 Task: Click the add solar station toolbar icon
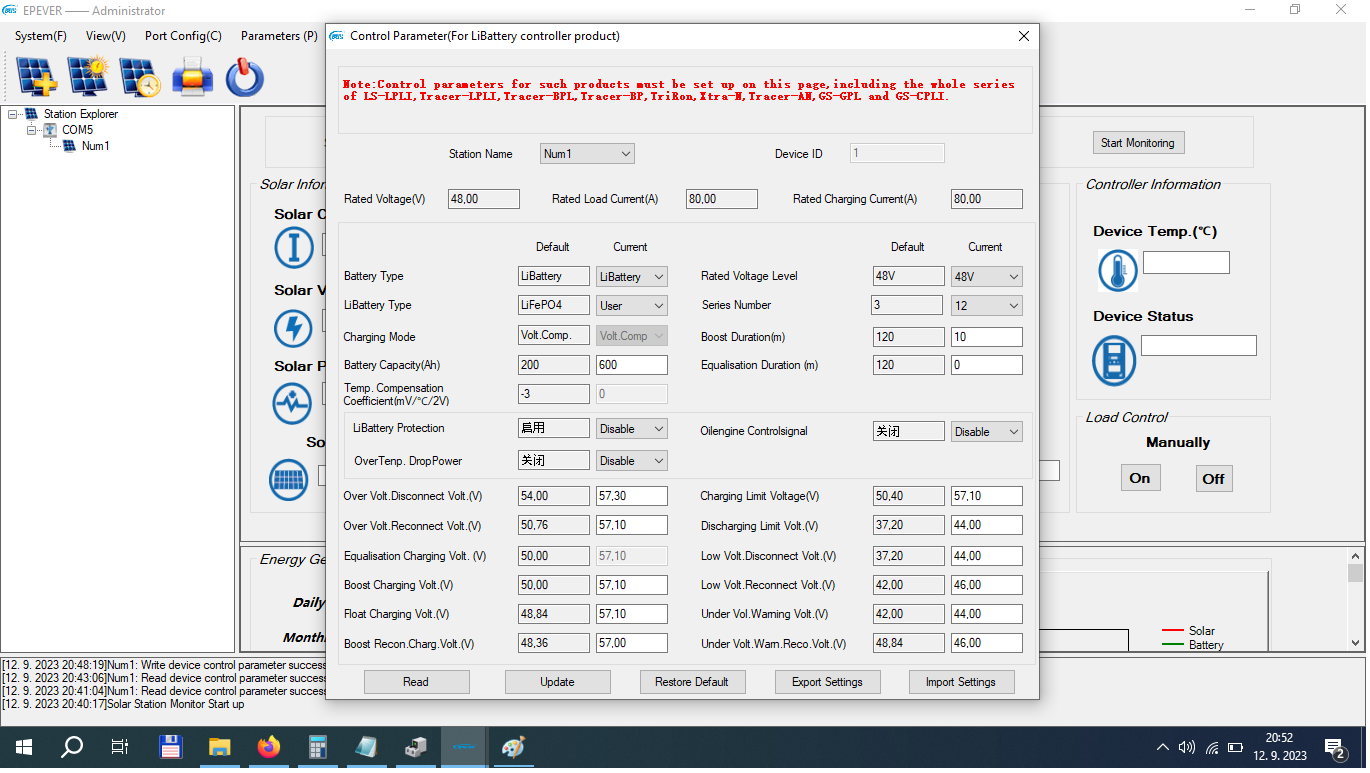click(37, 76)
